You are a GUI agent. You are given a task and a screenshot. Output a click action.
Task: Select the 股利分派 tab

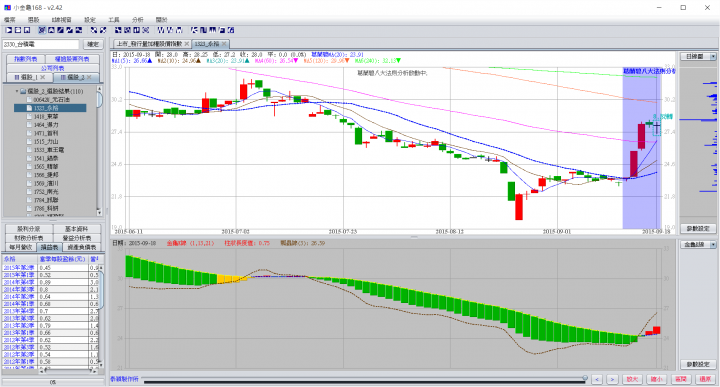point(28,229)
